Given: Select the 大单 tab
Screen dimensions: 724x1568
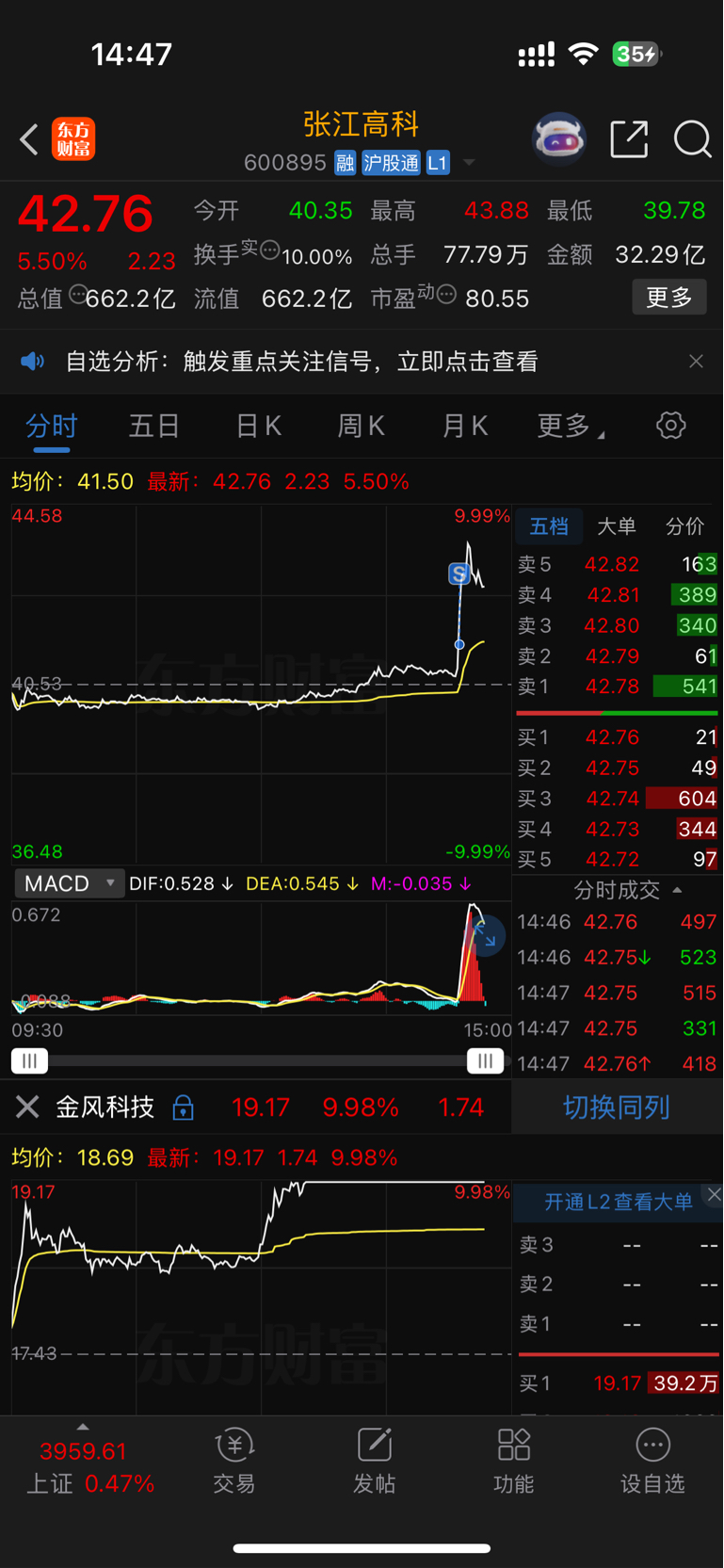Looking at the screenshot, I should pos(617,526).
